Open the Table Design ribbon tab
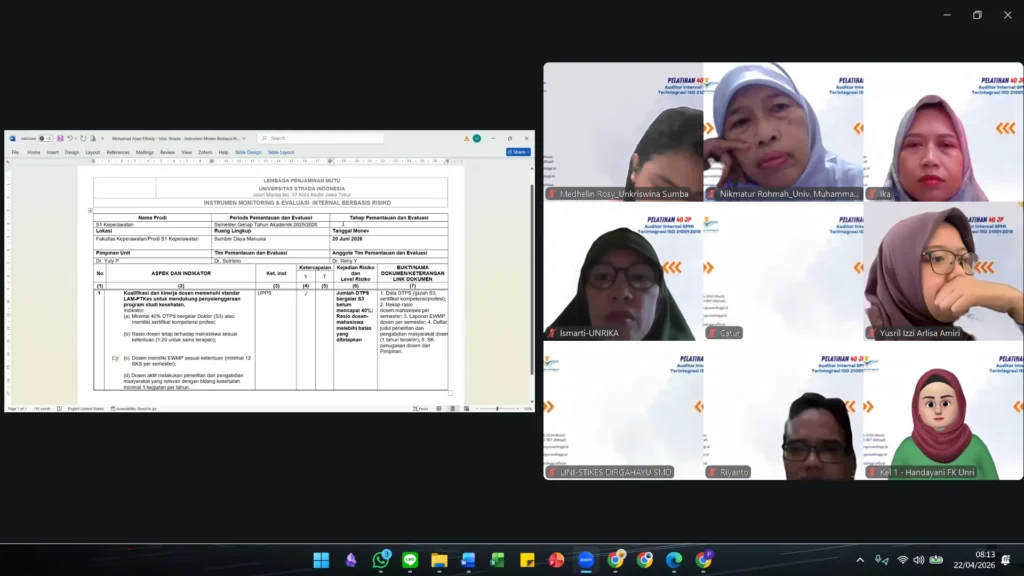 [247, 152]
